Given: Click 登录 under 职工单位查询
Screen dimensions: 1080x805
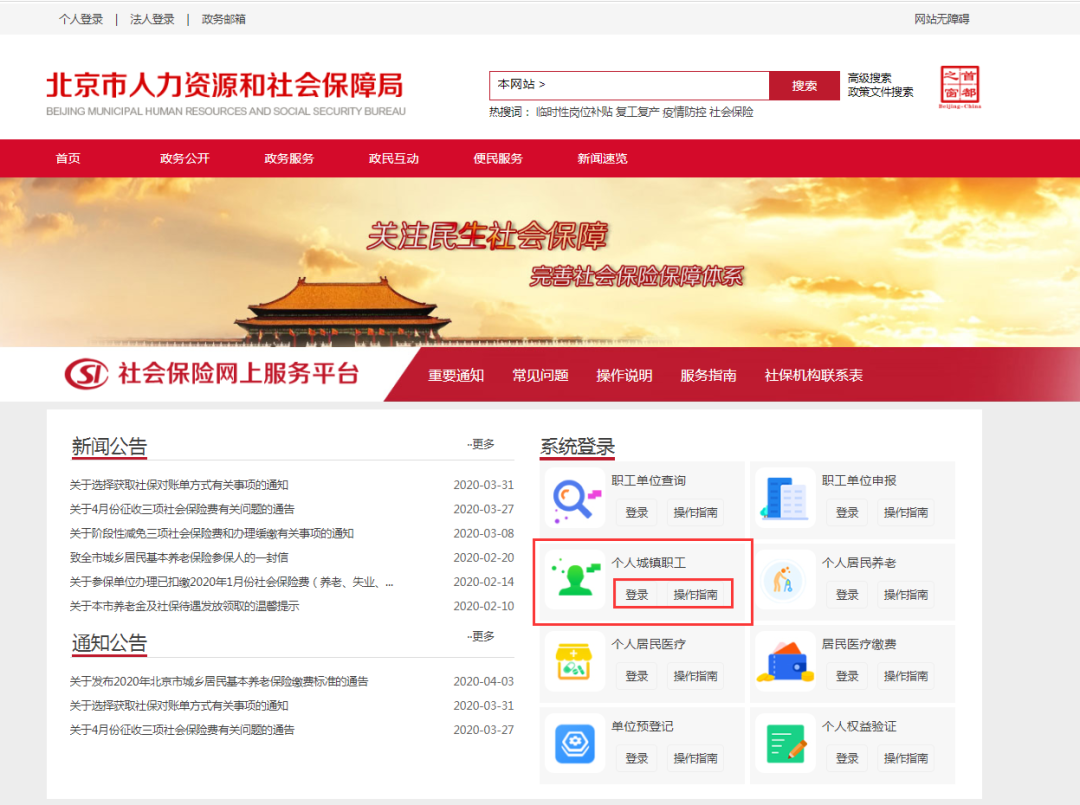Looking at the screenshot, I should click(636, 512).
